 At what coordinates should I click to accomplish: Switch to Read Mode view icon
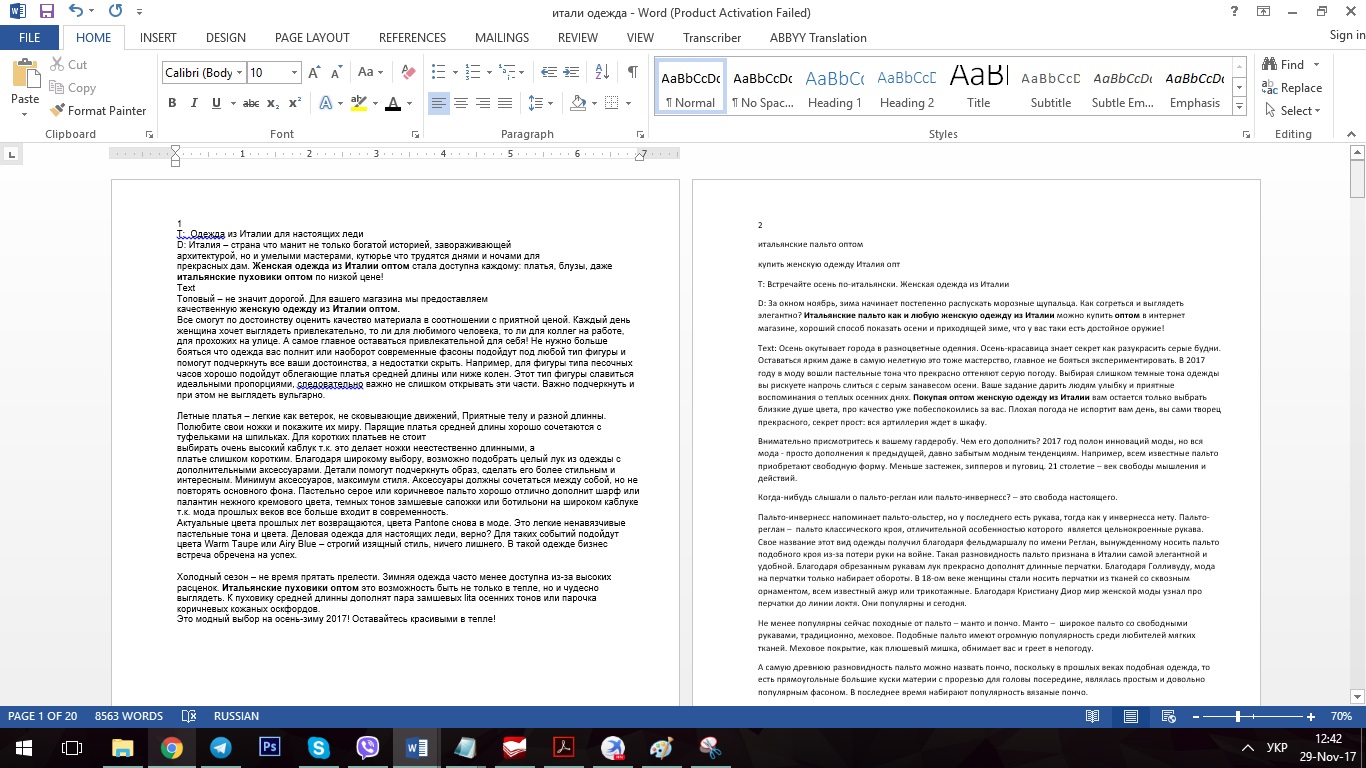click(x=1093, y=716)
